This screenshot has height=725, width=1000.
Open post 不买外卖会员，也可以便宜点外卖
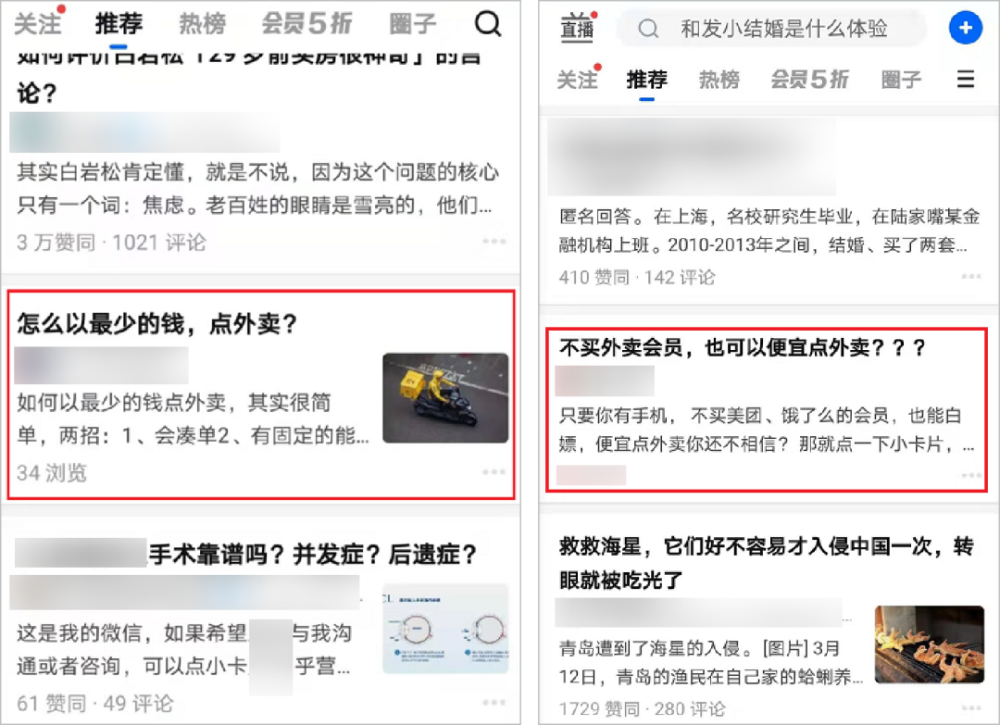742,348
